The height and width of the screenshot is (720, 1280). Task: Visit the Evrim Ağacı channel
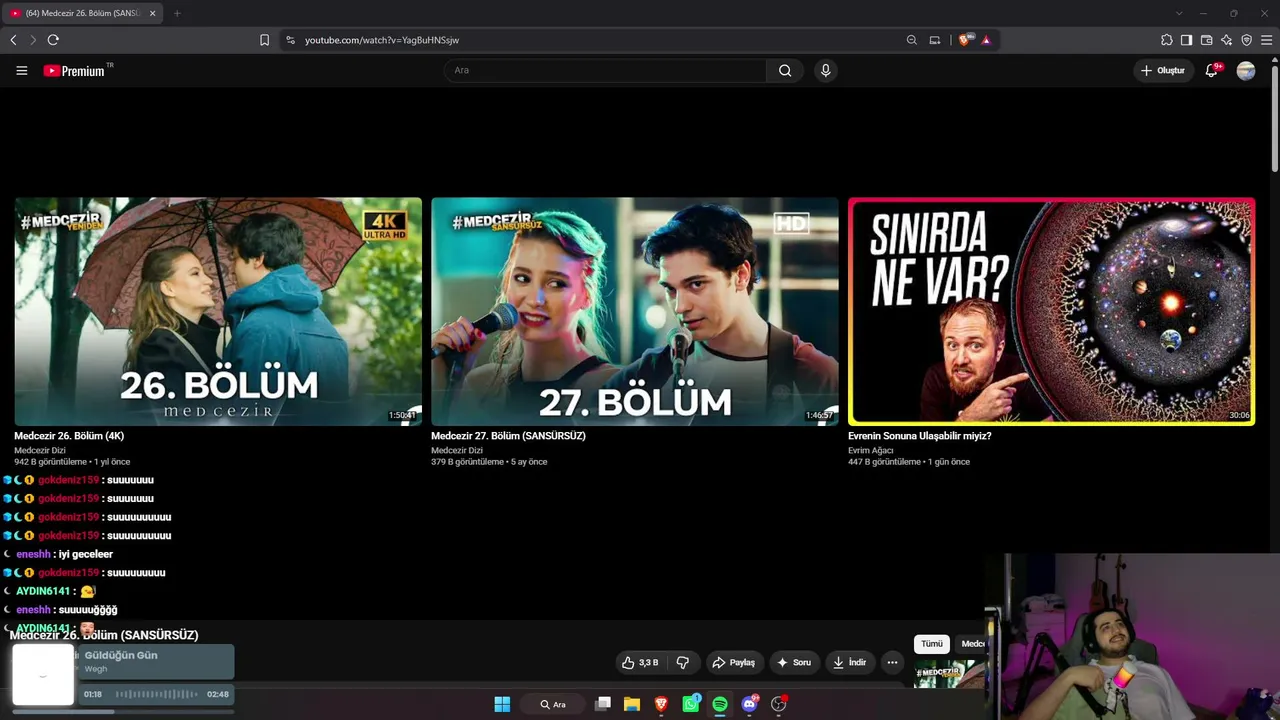[x=871, y=450]
